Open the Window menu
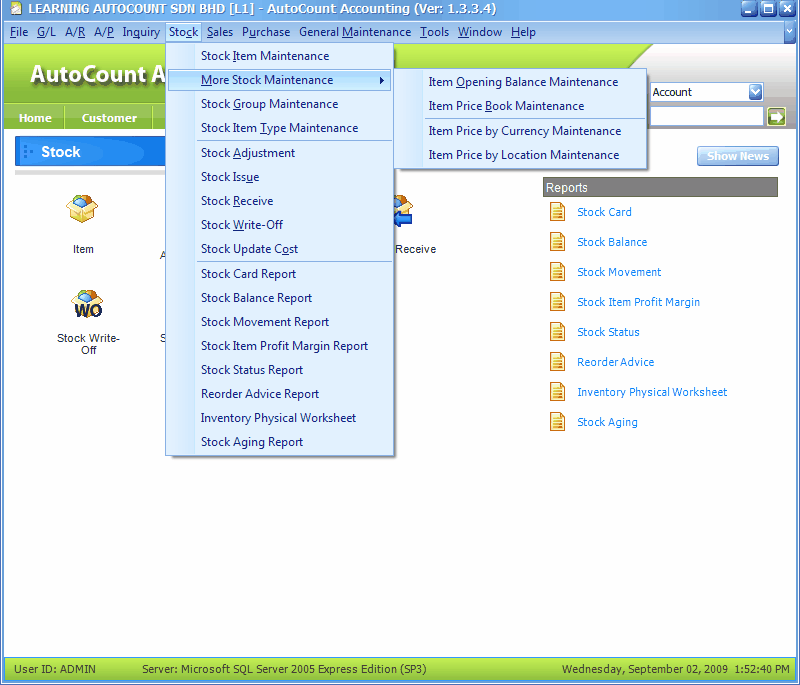Viewport: 800px width, 685px height. coord(480,32)
